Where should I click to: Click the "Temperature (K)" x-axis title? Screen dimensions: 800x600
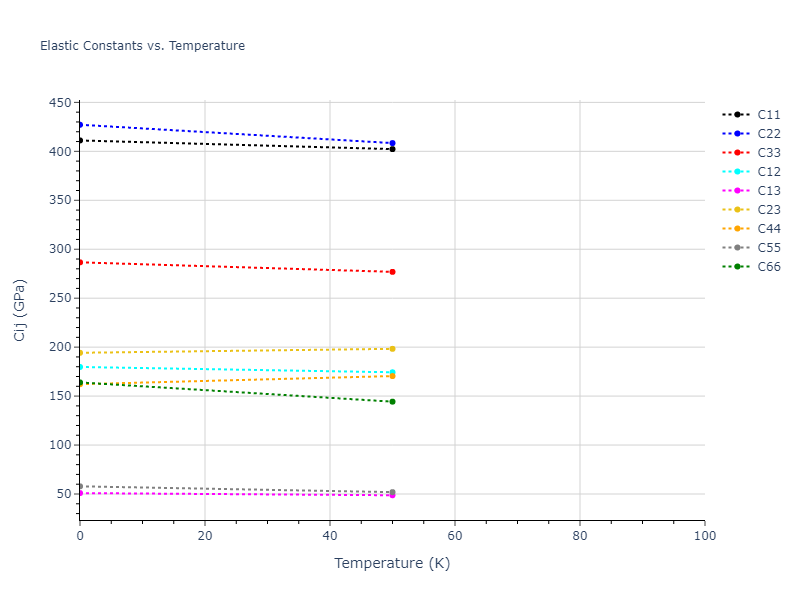point(392,564)
